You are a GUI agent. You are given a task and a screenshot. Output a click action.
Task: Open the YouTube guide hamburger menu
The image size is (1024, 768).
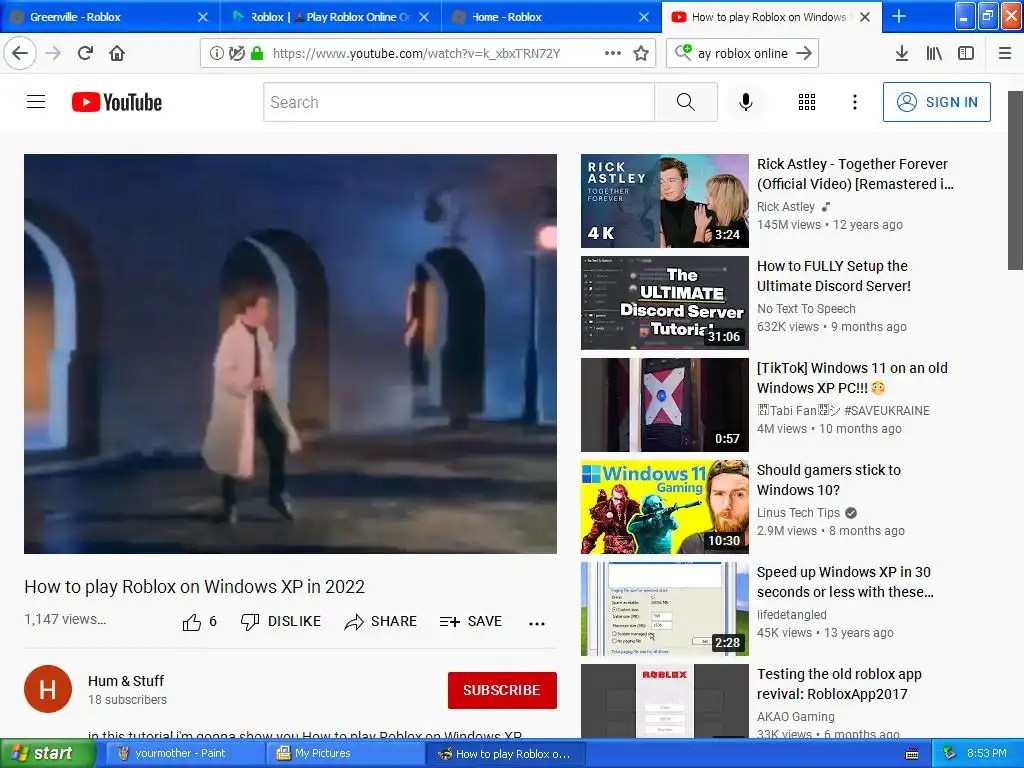[36, 102]
